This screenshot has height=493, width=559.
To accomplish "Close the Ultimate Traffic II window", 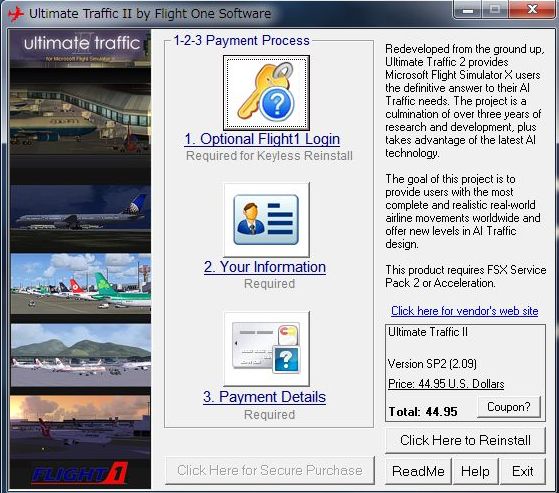I will (532, 10).
